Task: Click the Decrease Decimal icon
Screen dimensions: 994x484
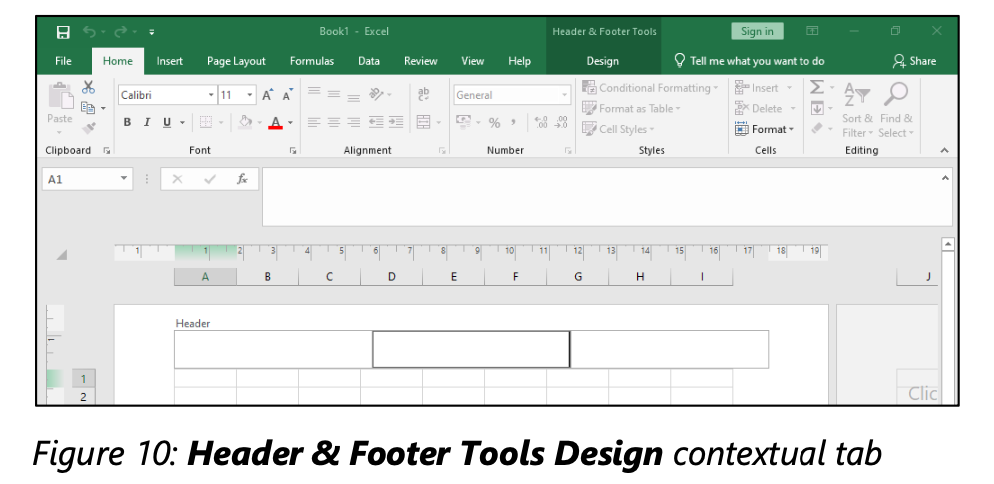Action: [561, 122]
